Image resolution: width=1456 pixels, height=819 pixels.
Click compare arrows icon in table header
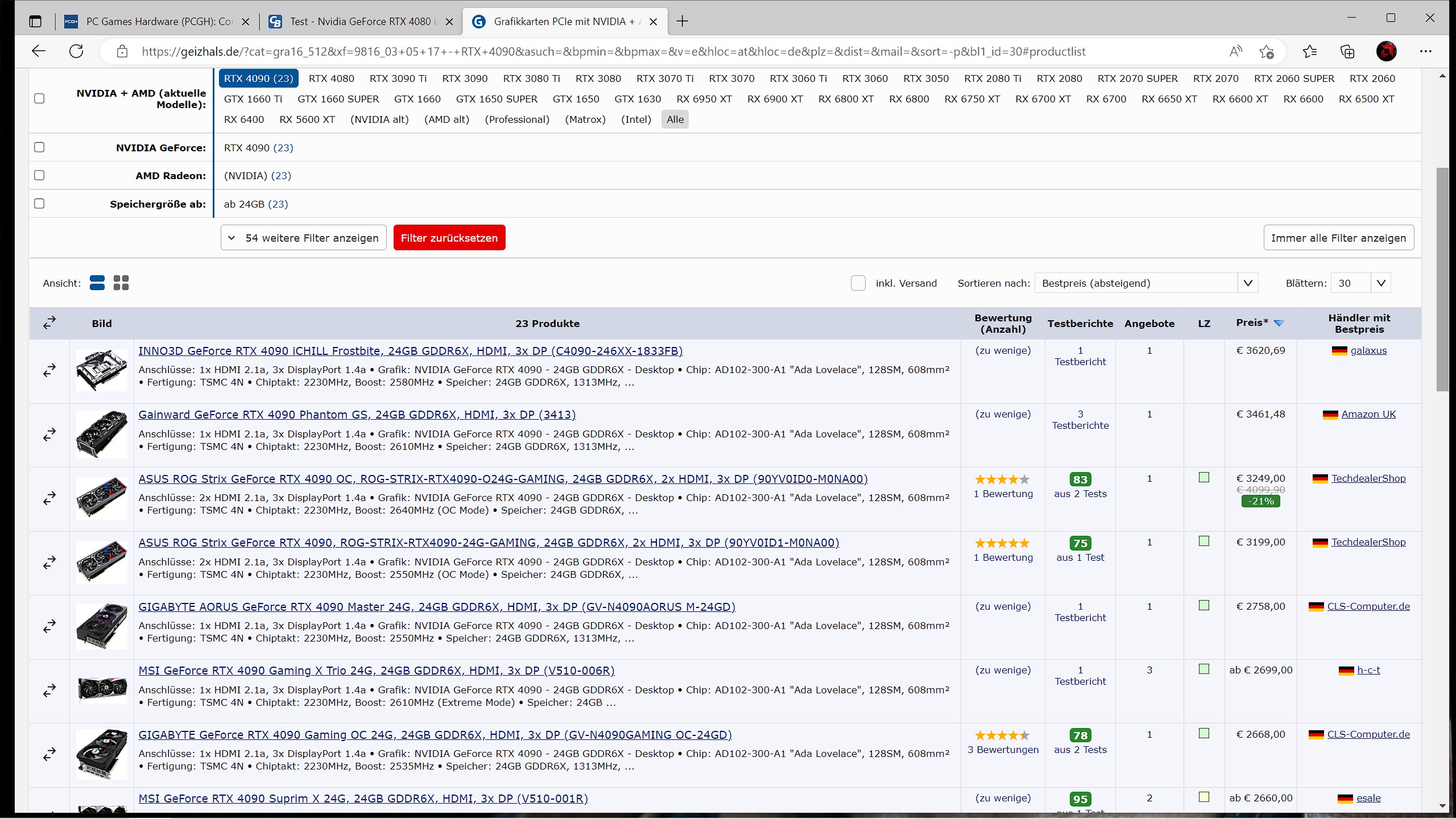coord(49,322)
